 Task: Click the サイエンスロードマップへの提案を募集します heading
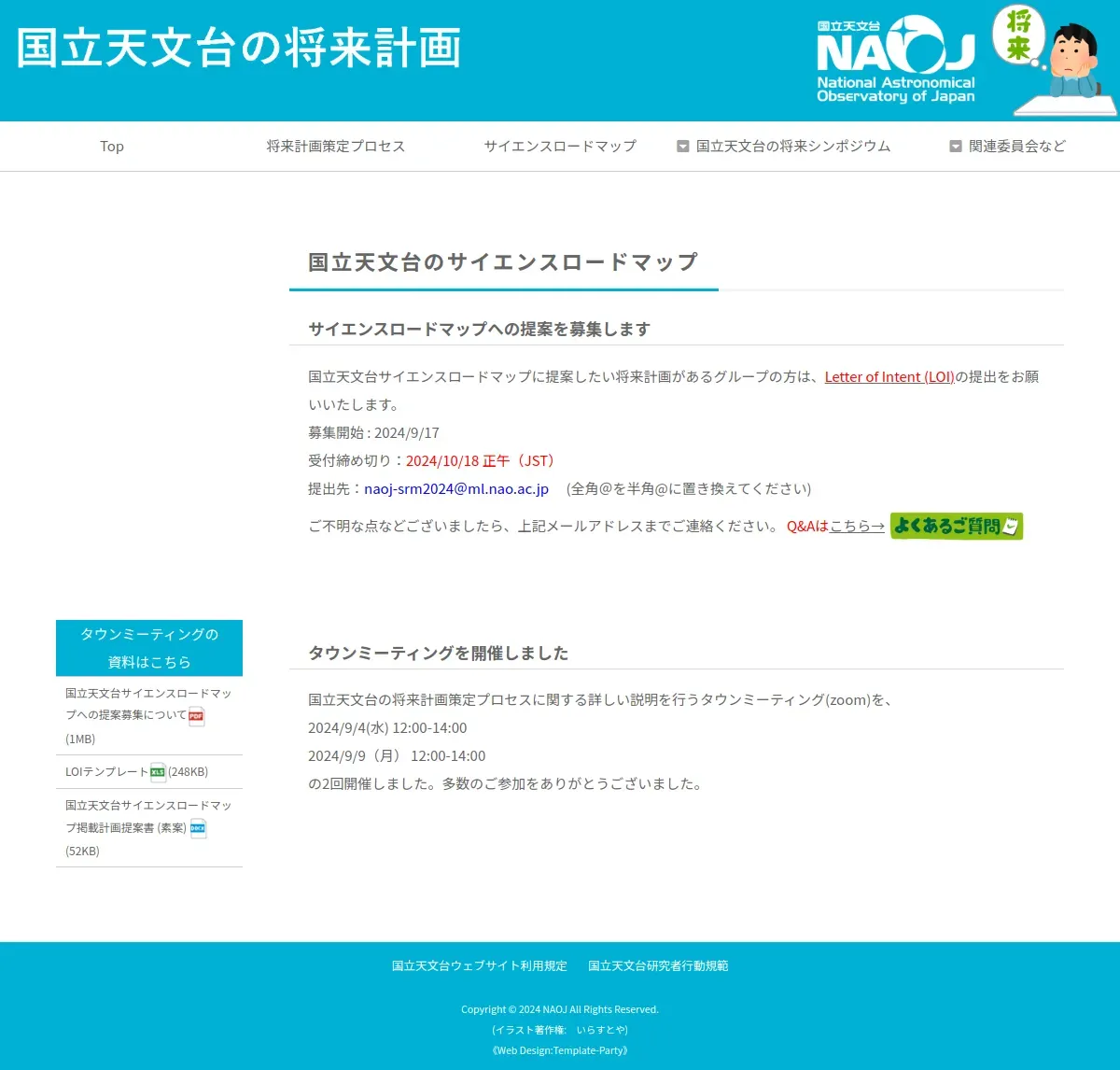coord(479,329)
